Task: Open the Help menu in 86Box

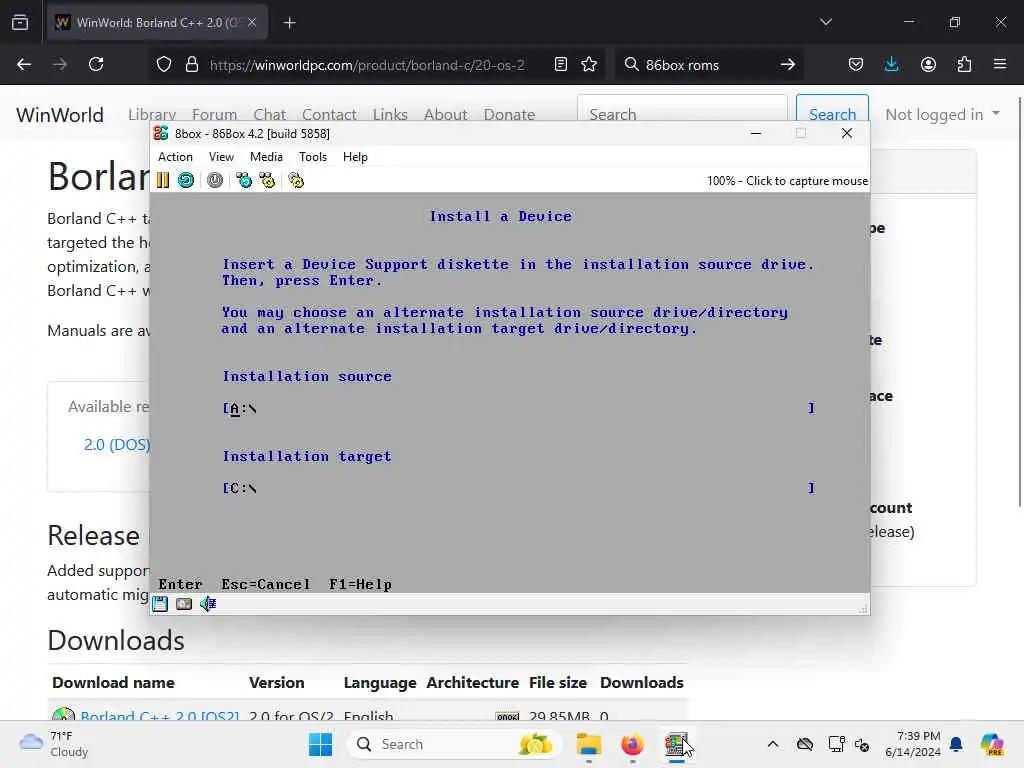Action: point(355,157)
